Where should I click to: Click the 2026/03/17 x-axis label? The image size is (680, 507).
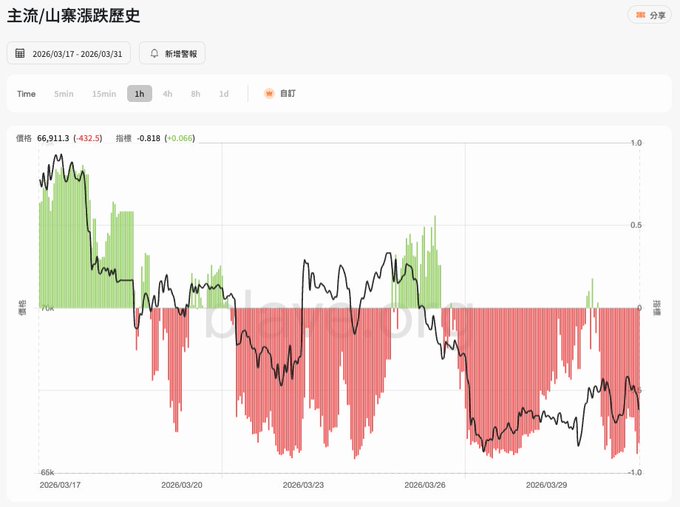point(60,485)
